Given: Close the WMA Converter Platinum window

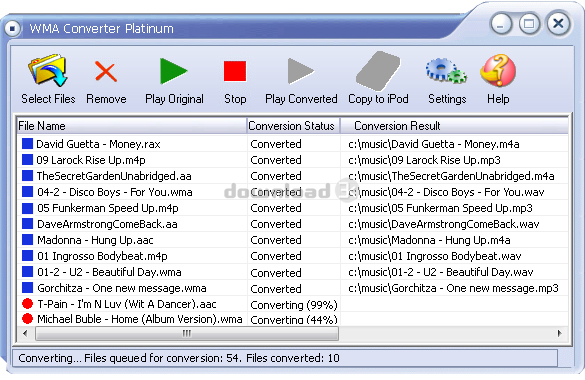Looking at the screenshot, I should click(558, 24).
